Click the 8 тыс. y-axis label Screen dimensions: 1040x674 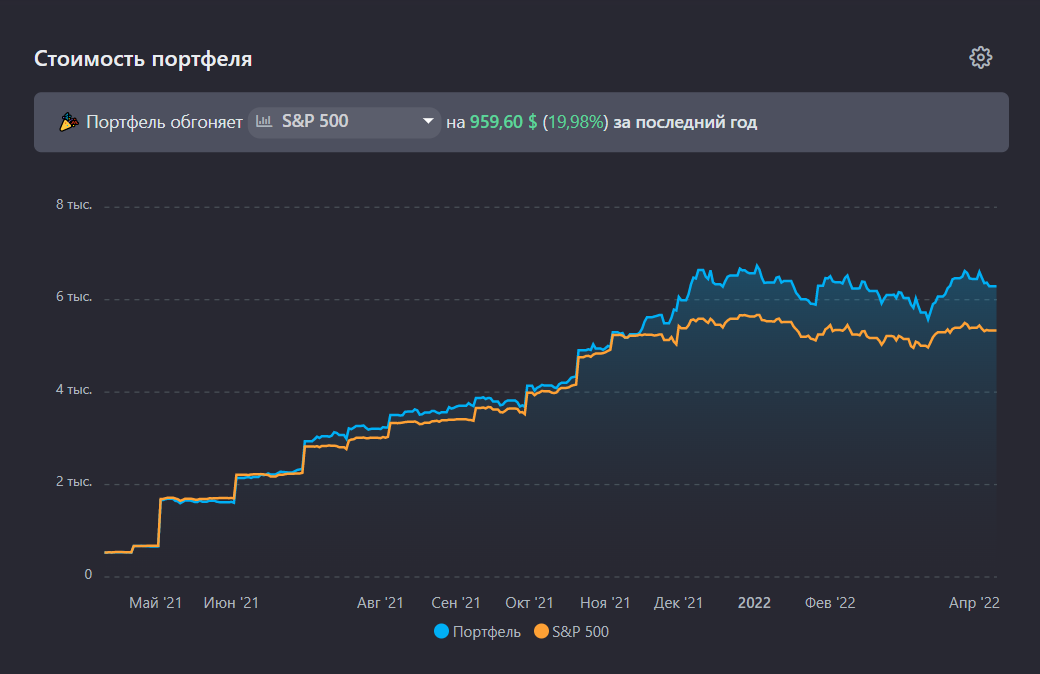[x=74, y=205]
